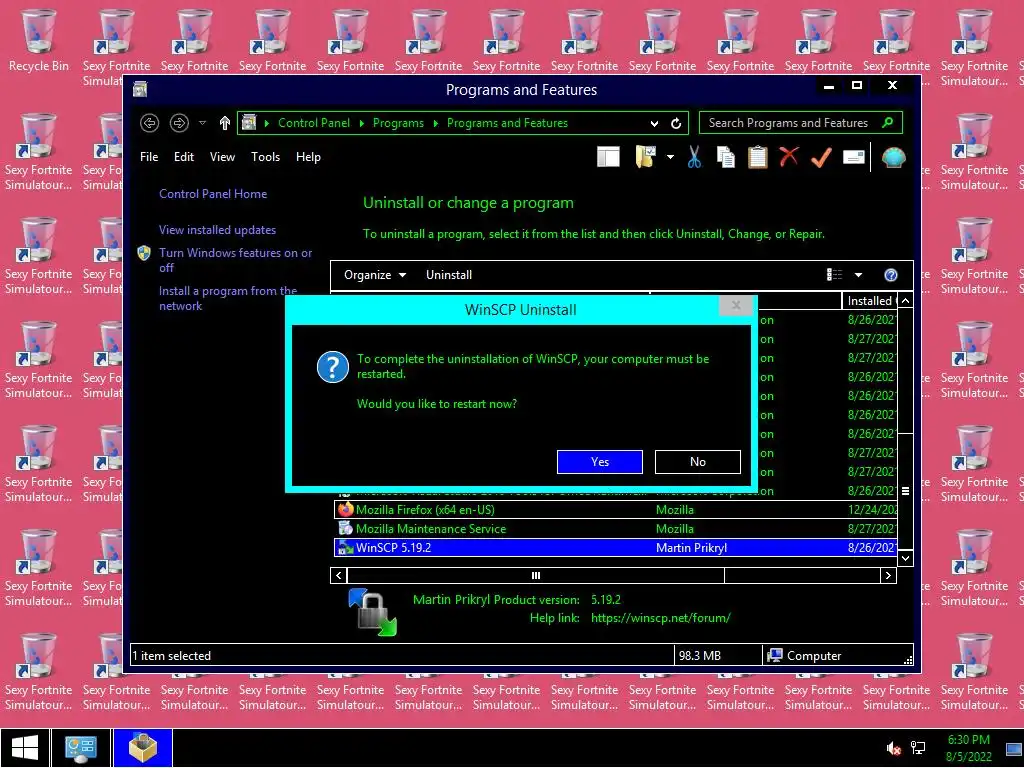This screenshot has height=768, width=1024.
Task: Click the Cut scissors icon
Action: point(694,157)
